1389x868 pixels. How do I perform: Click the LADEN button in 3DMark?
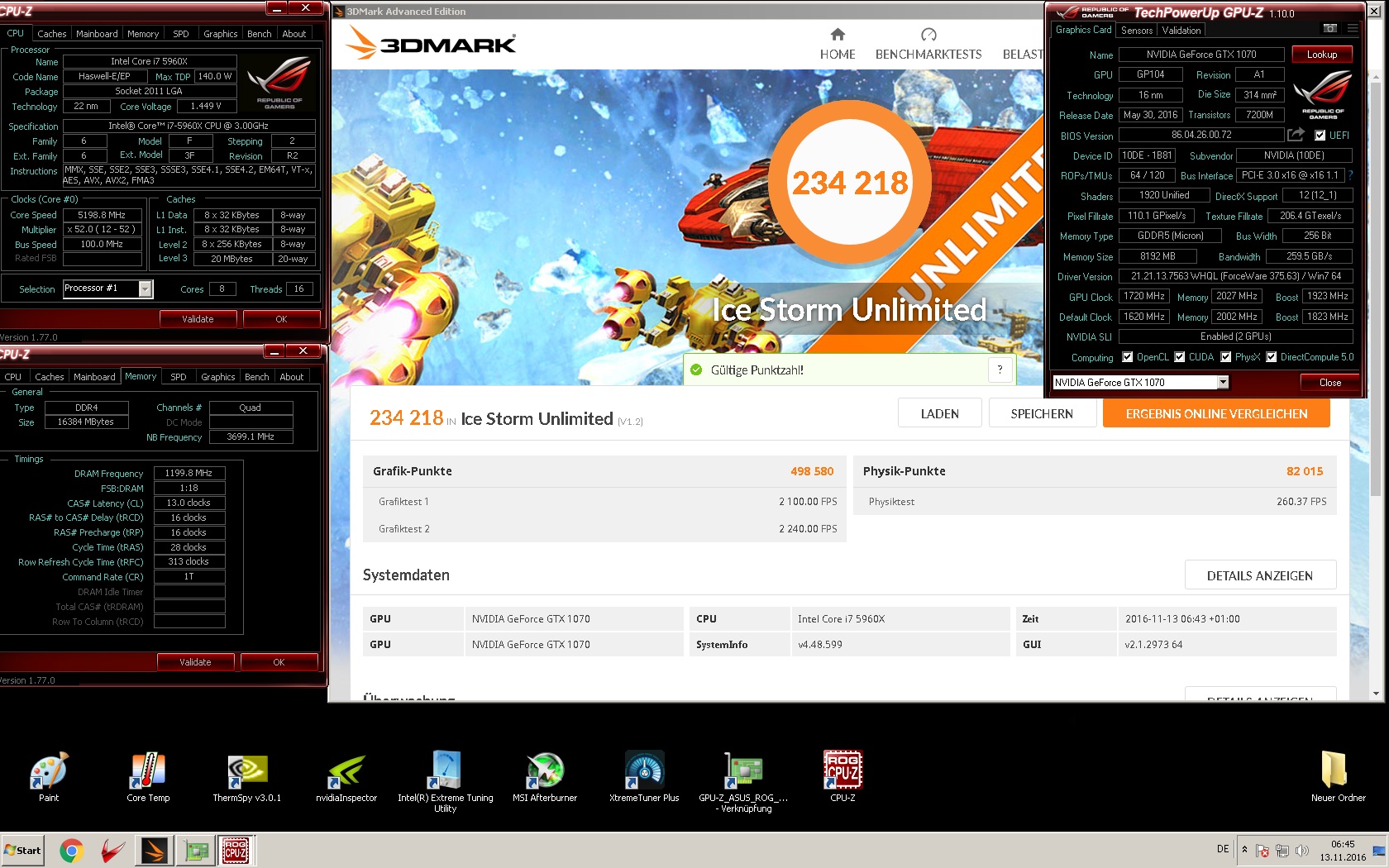940,413
